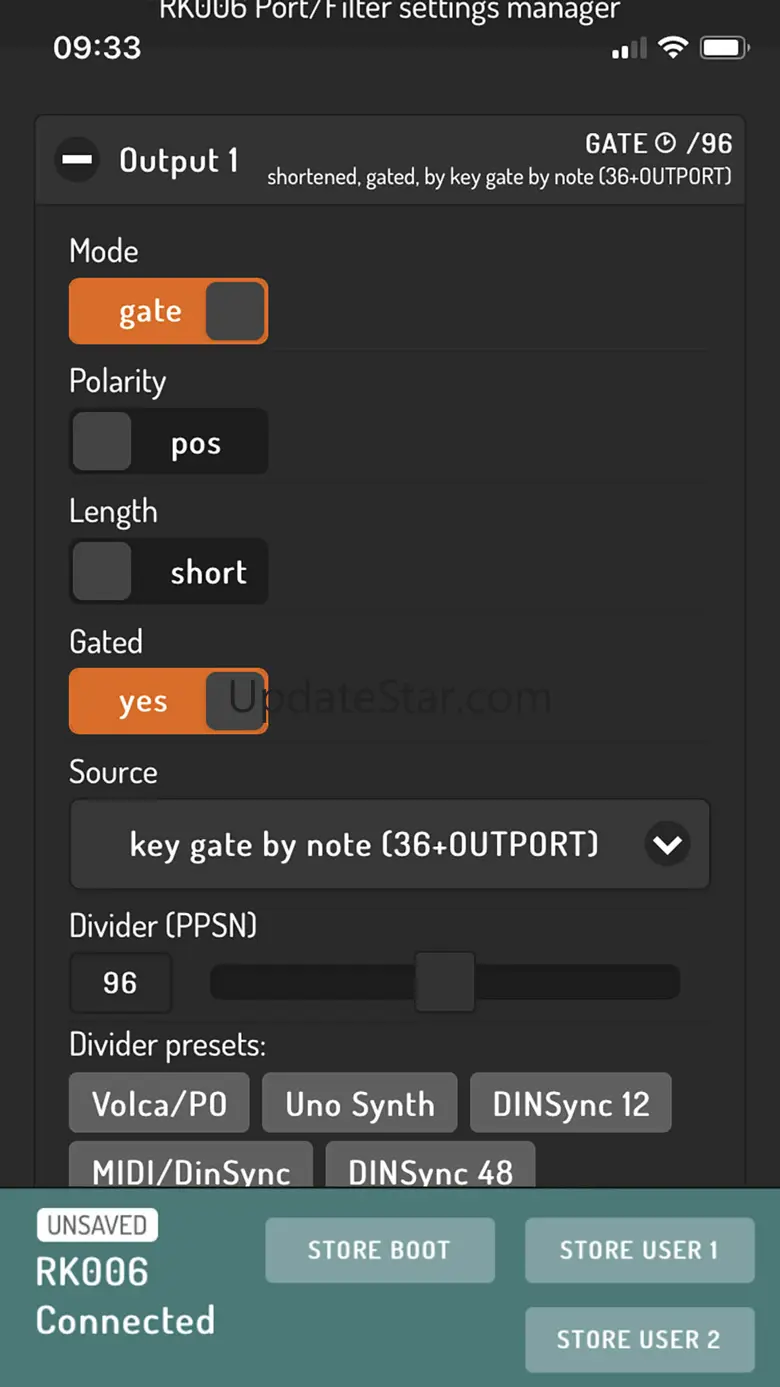Choose the DINSync 48 preset
The height and width of the screenshot is (1387, 780).
click(x=431, y=1168)
